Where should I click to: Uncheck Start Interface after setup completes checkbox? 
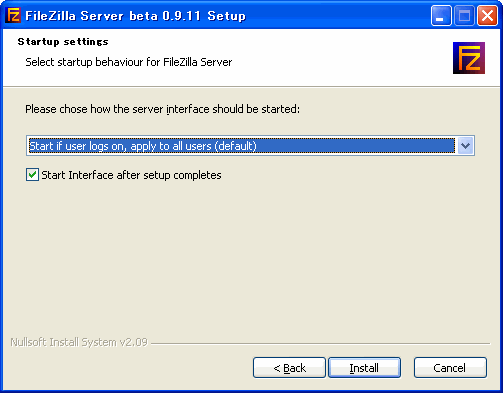click(32, 175)
